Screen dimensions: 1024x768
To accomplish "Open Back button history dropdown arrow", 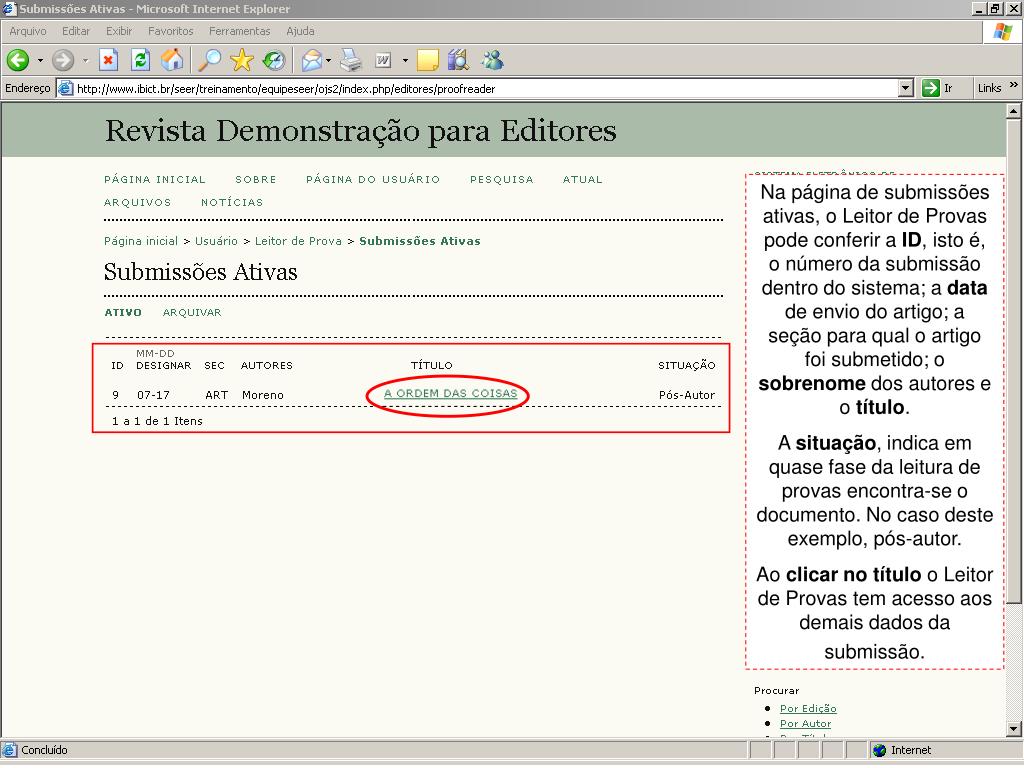I will click(40, 61).
